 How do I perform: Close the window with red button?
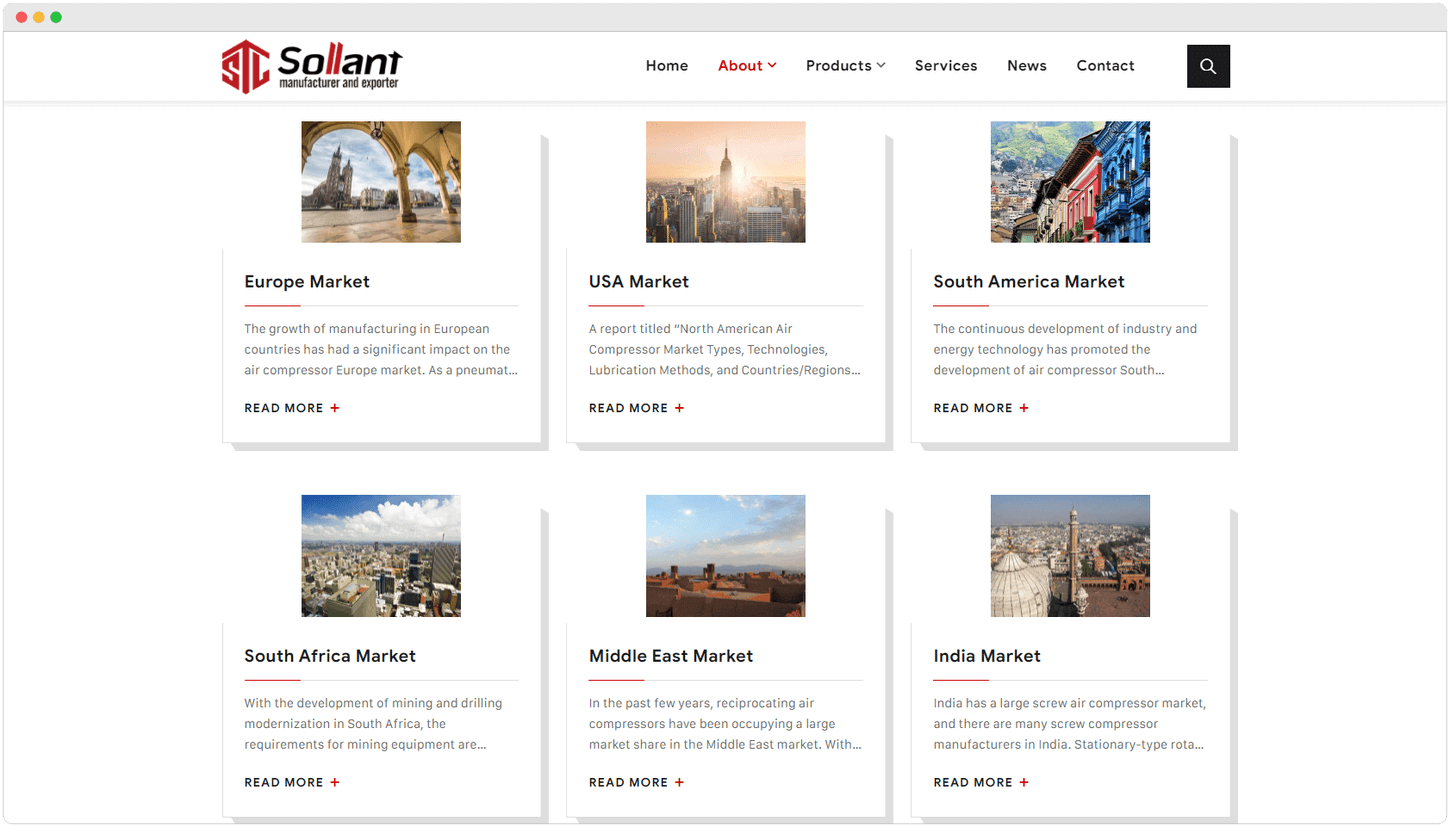21,17
